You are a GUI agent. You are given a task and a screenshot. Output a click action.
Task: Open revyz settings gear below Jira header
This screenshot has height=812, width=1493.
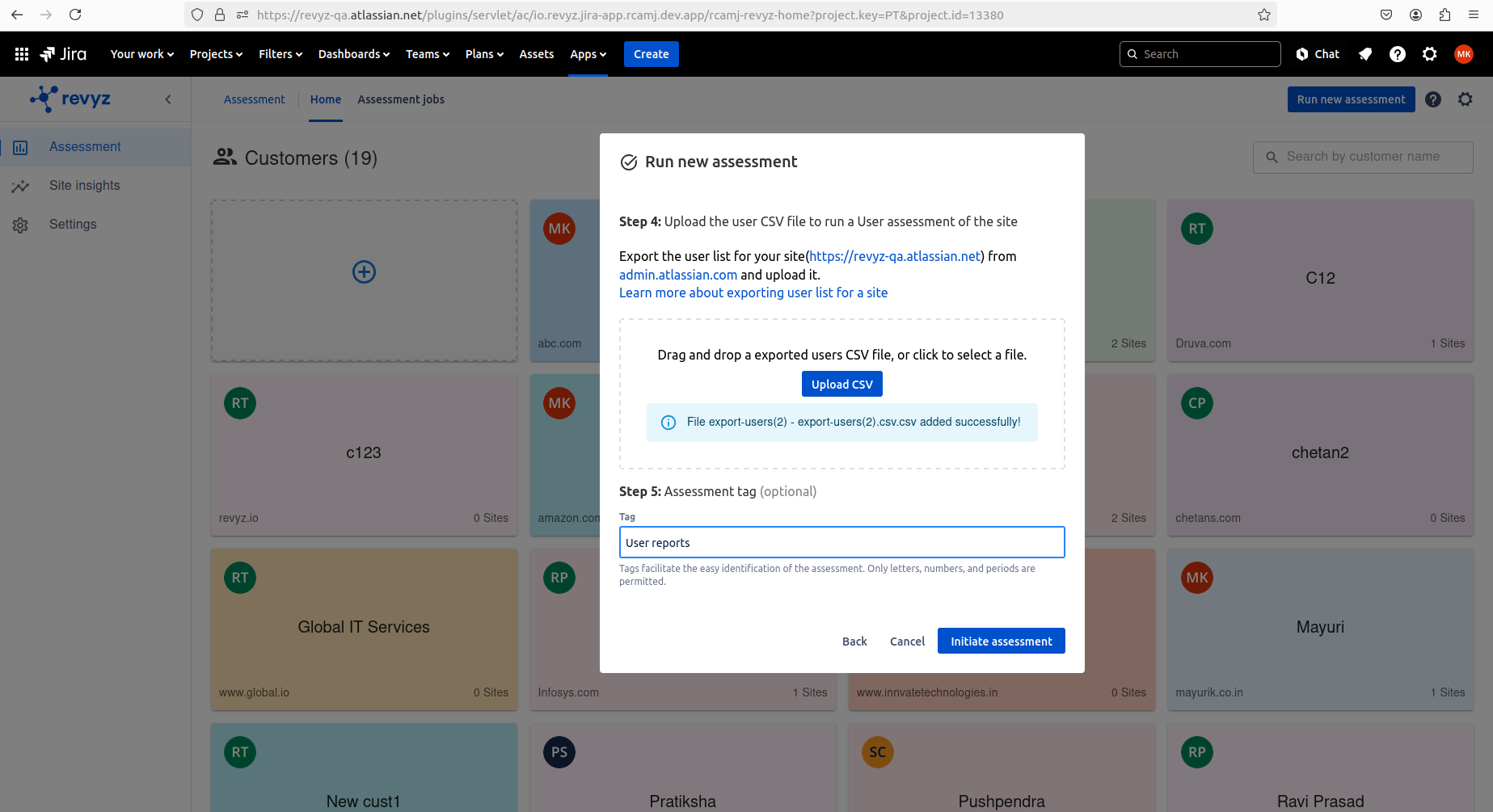pyautogui.click(x=1466, y=99)
